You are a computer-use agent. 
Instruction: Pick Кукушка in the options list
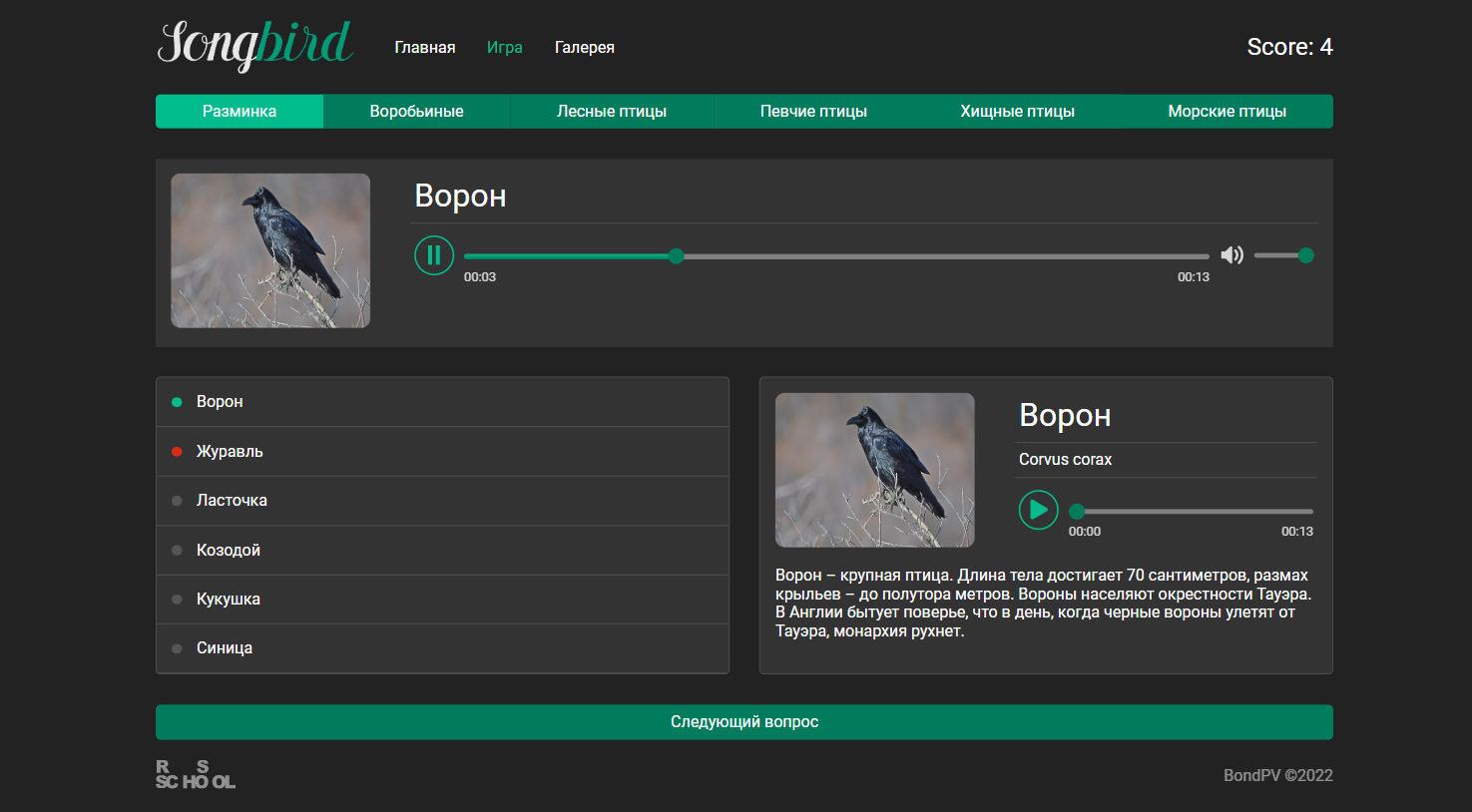click(x=231, y=599)
